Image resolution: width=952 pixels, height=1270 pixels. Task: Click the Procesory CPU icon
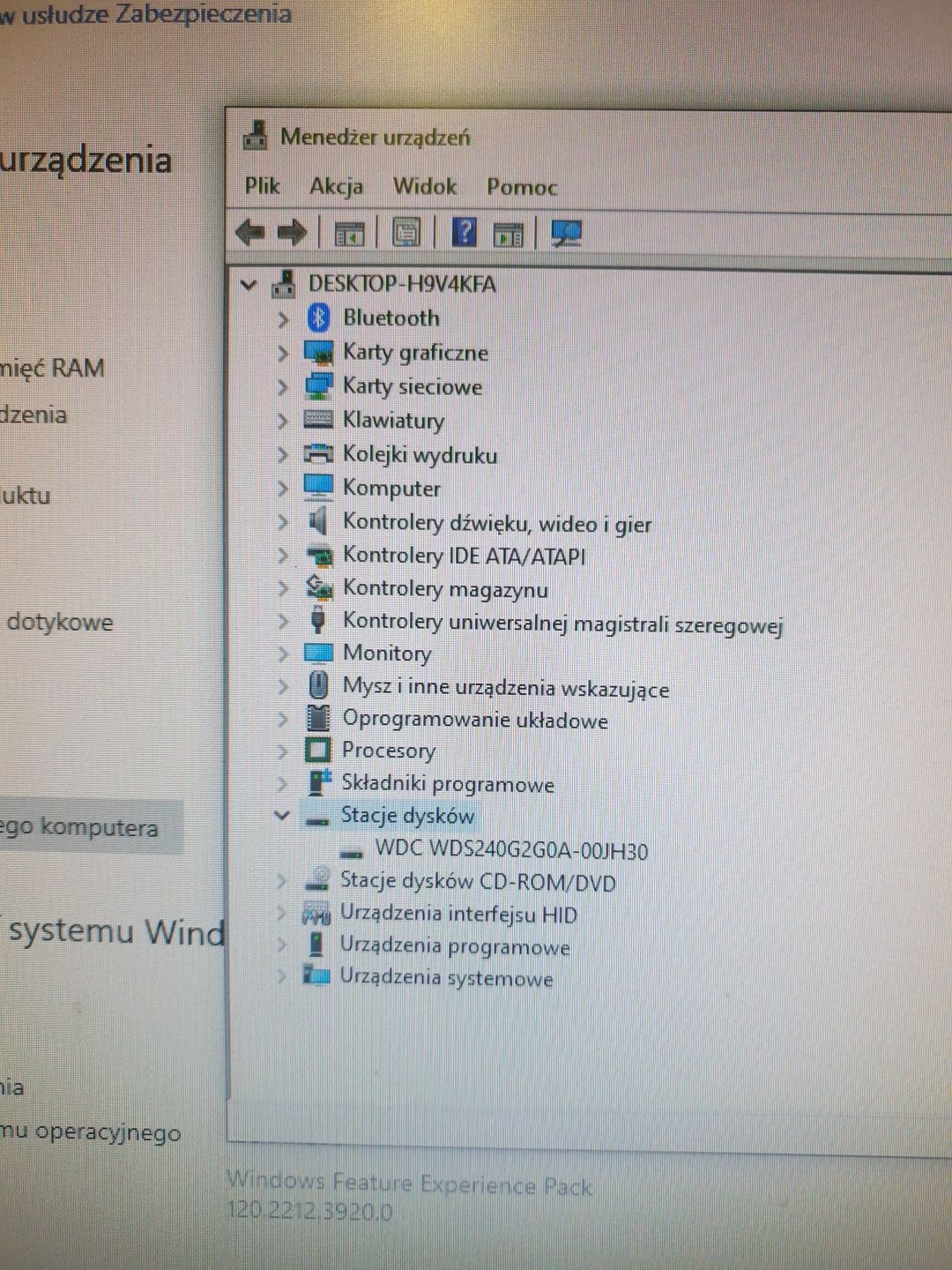coord(317,751)
